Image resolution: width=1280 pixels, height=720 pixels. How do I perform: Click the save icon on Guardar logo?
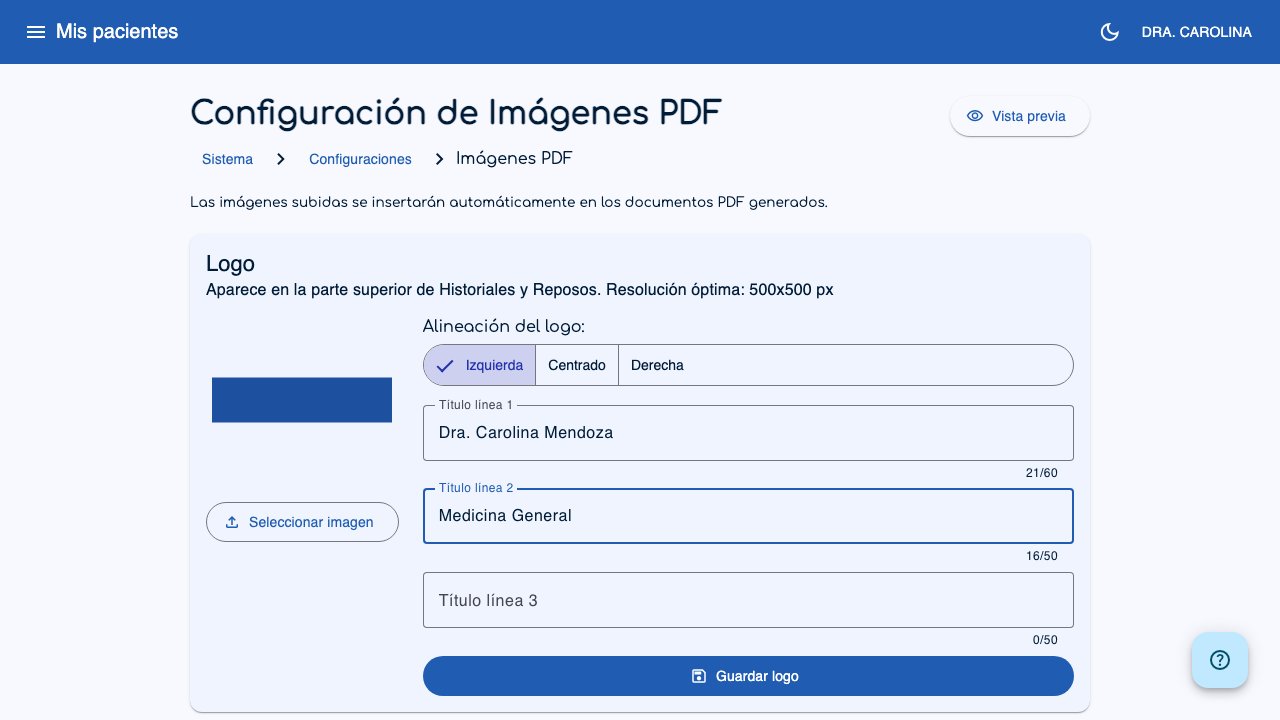(699, 676)
